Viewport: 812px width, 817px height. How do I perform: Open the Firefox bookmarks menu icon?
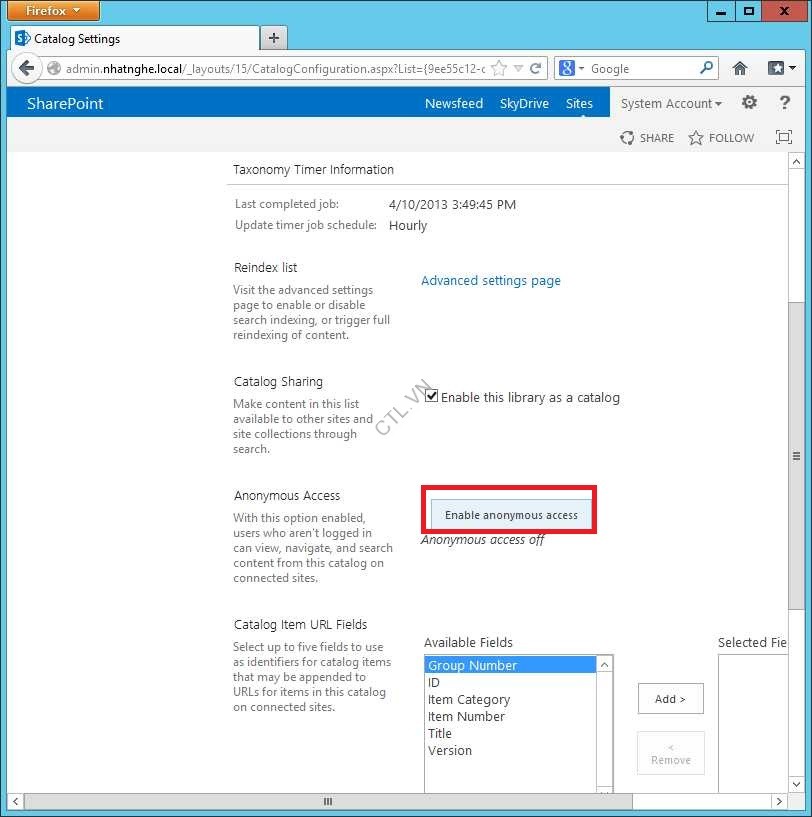point(780,69)
